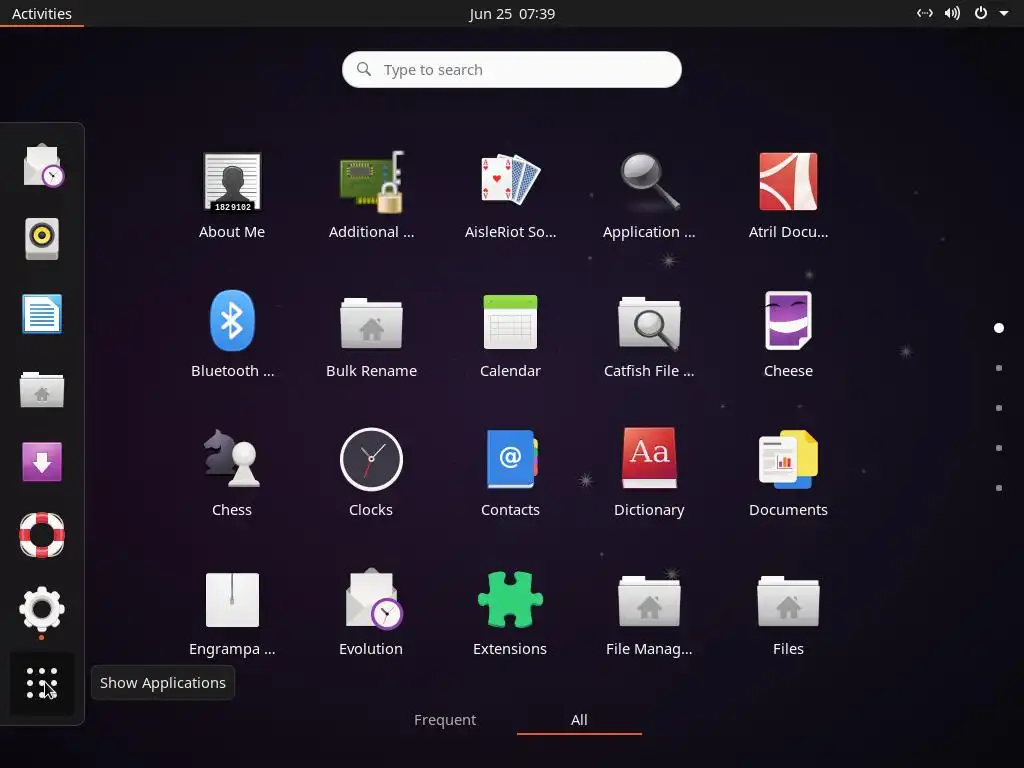Open the Settings gear in the dock

point(42,609)
